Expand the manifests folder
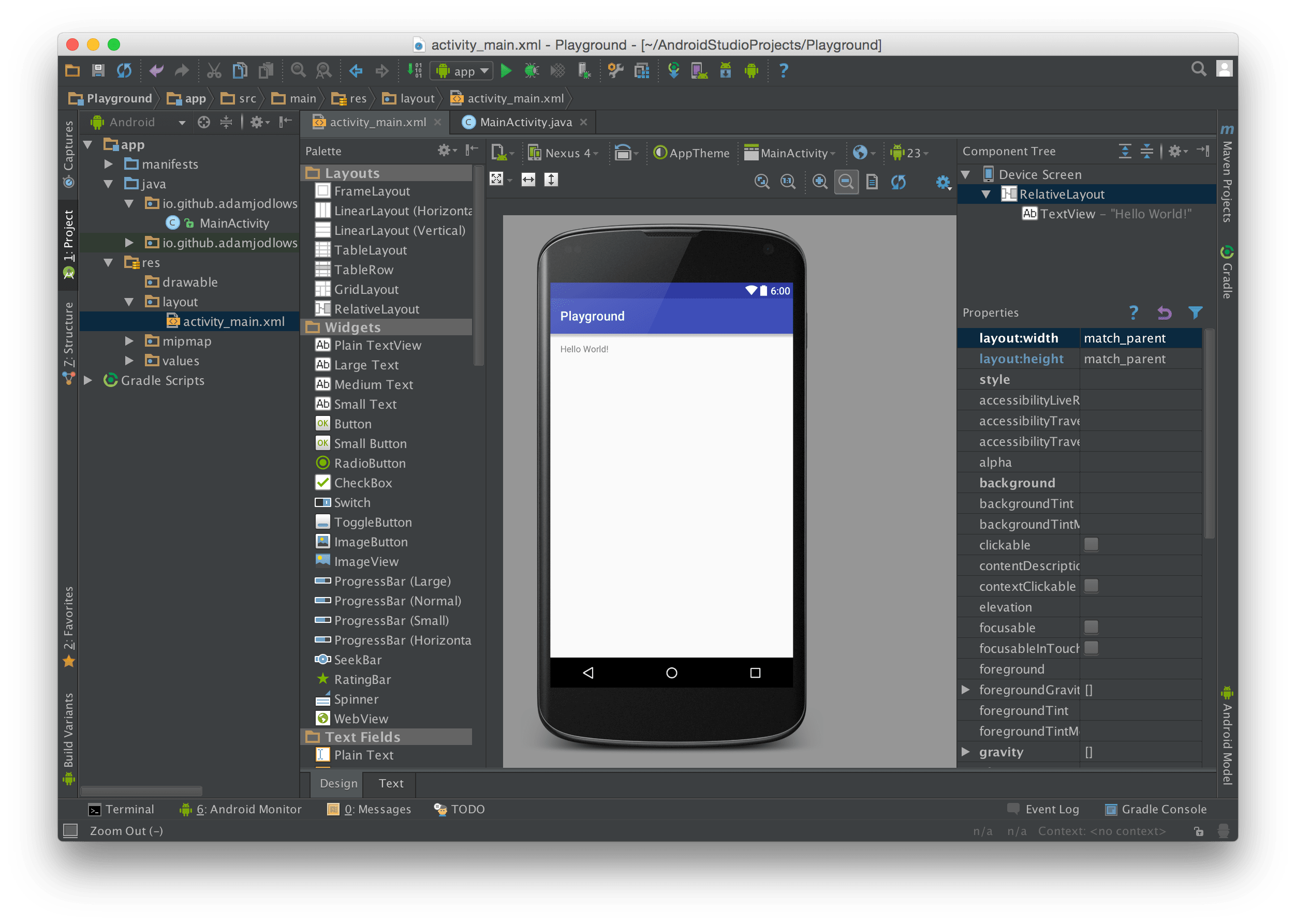The height and width of the screenshot is (924, 1296). (108, 164)
